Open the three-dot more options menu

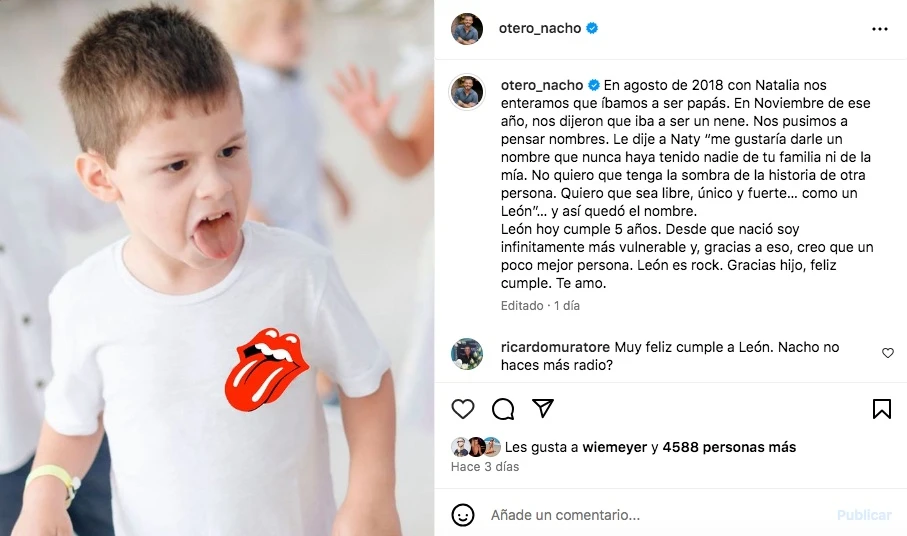(879, 29)
